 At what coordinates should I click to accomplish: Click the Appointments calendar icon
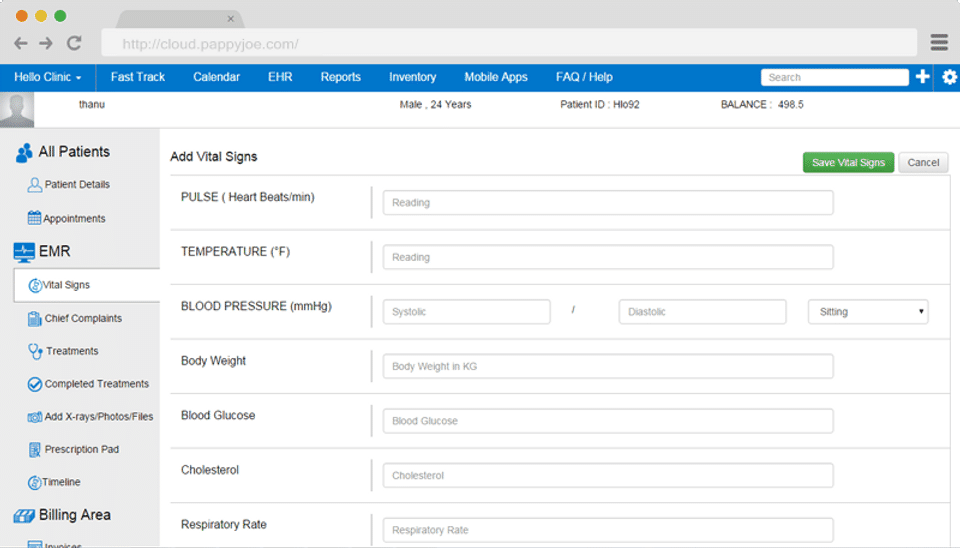[34, 218]
